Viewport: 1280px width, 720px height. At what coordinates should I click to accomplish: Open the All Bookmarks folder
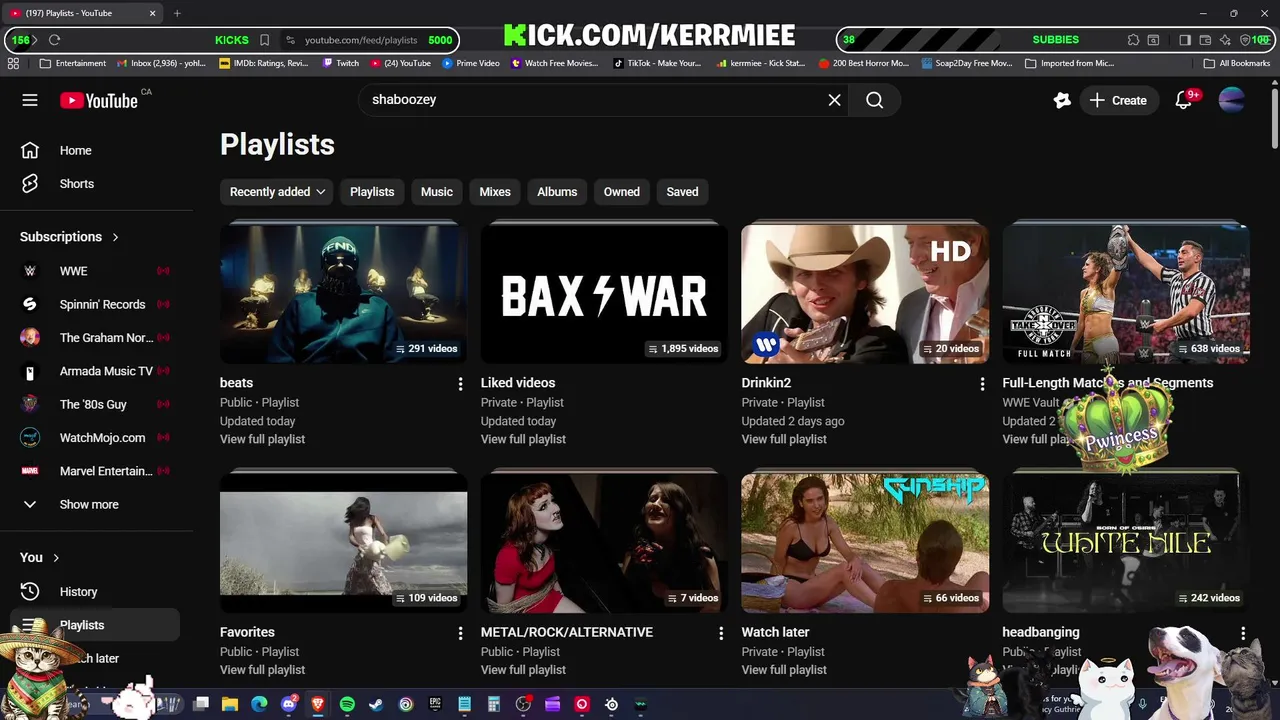[1237, 63]
